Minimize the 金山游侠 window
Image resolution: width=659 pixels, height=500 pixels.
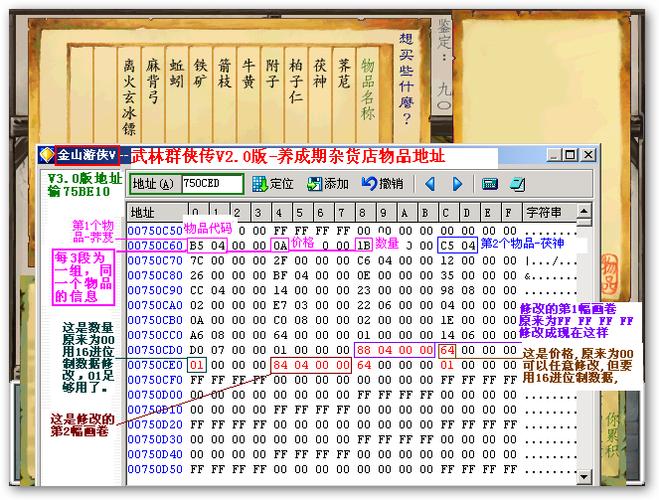(x=554, y=155)
